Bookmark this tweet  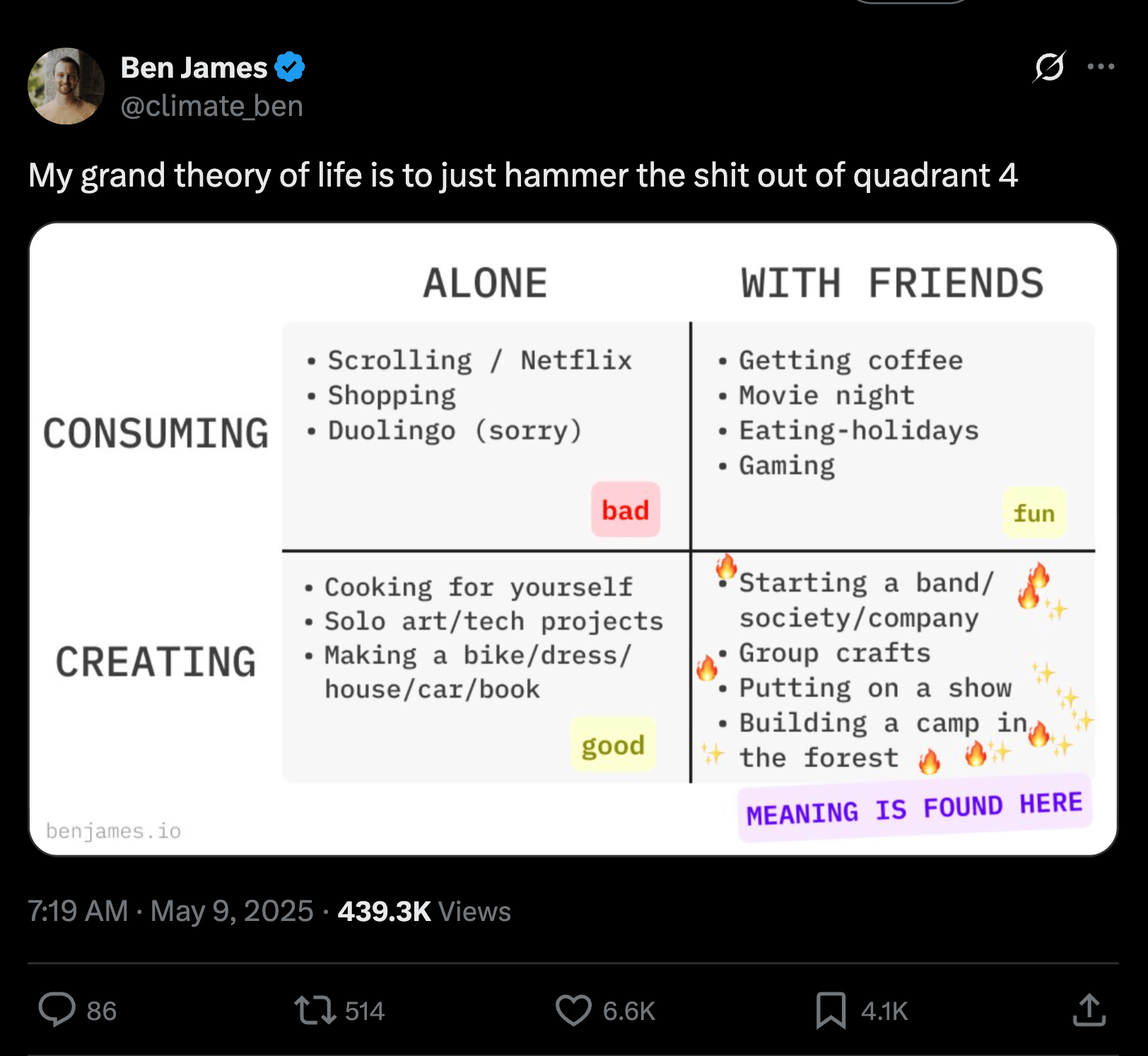coord(831,1009)
